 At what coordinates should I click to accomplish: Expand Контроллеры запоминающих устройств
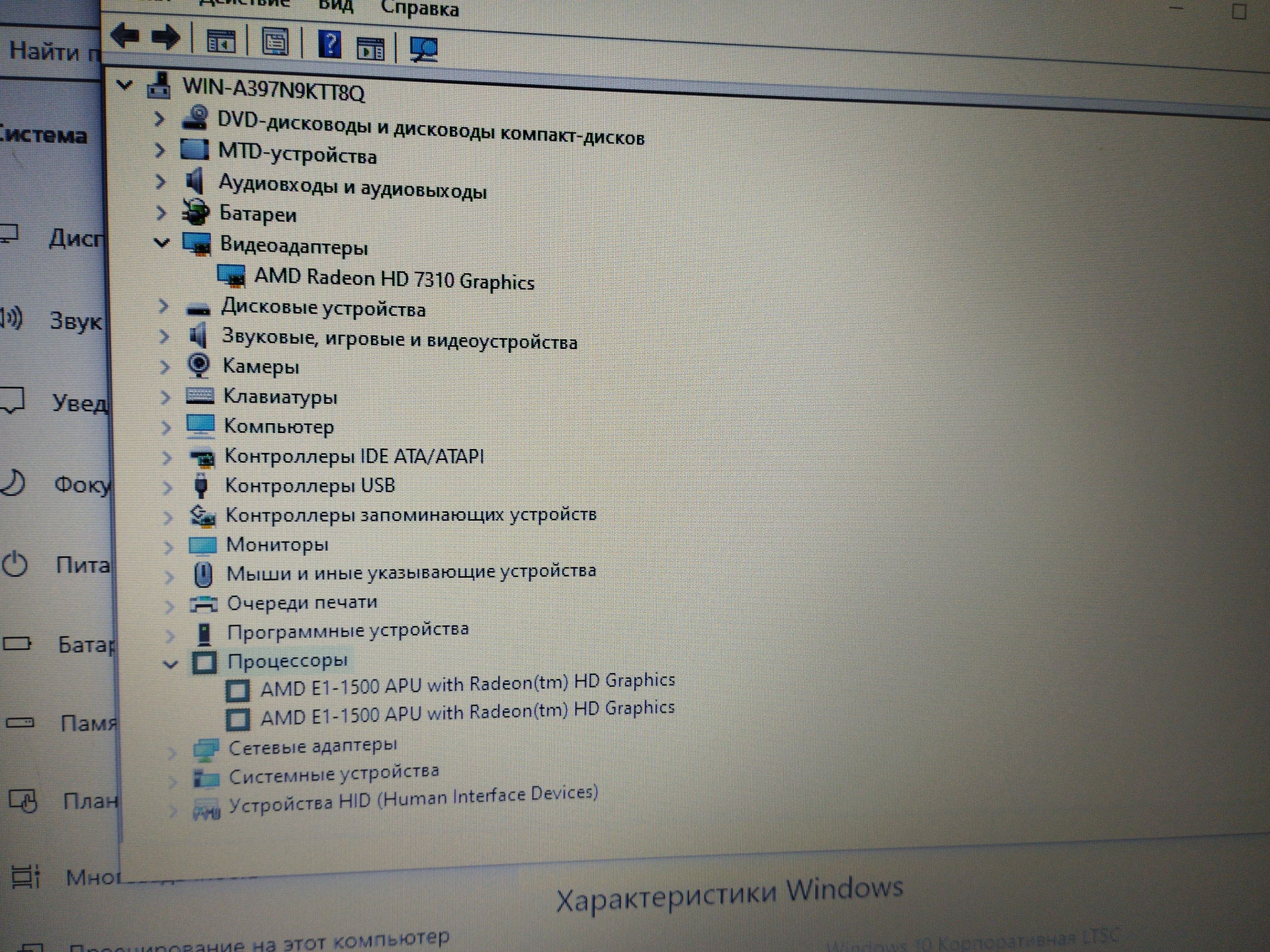[x=168, y=516]
